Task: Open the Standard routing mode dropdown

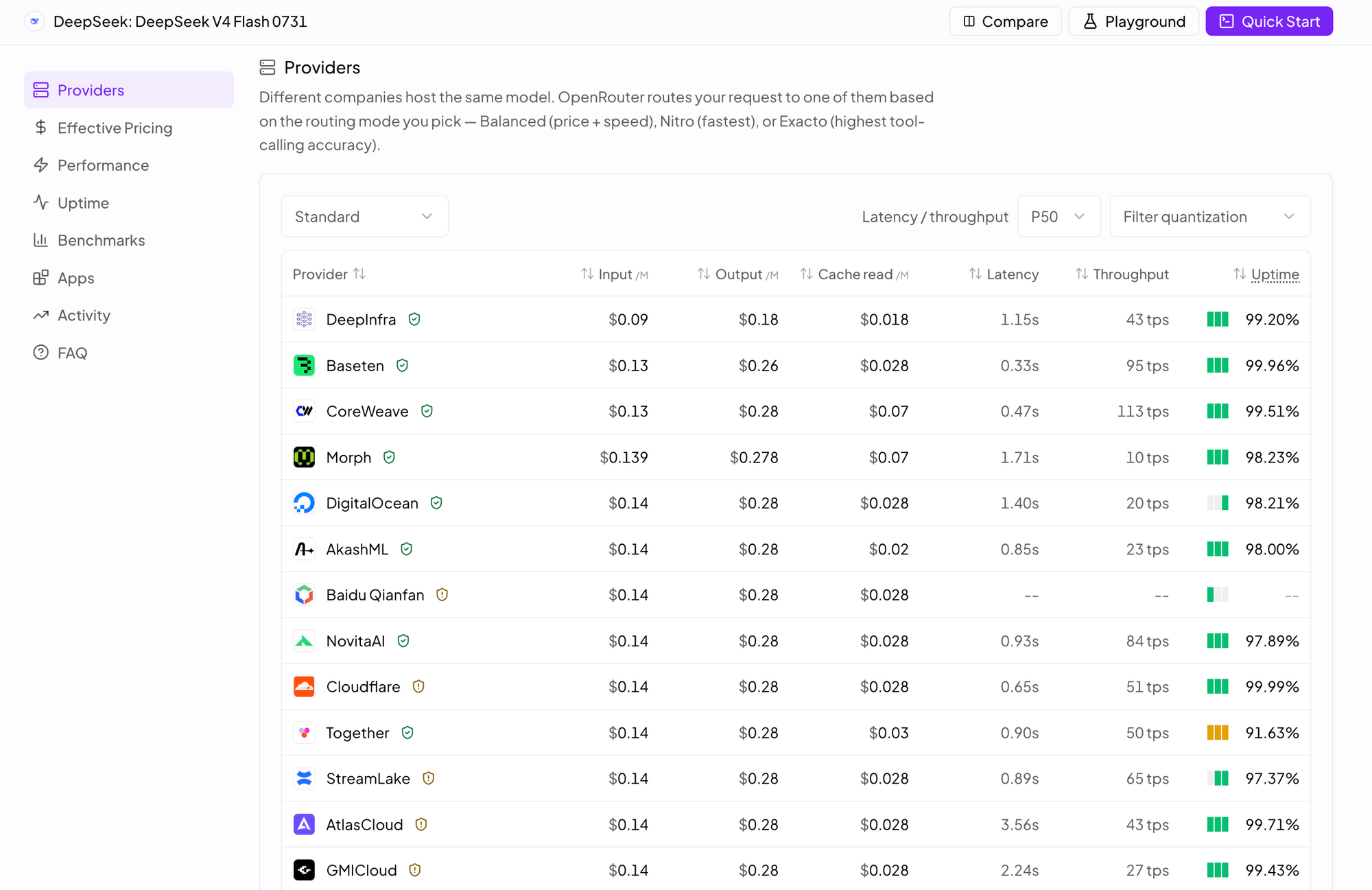Action: tap(364, 217)
